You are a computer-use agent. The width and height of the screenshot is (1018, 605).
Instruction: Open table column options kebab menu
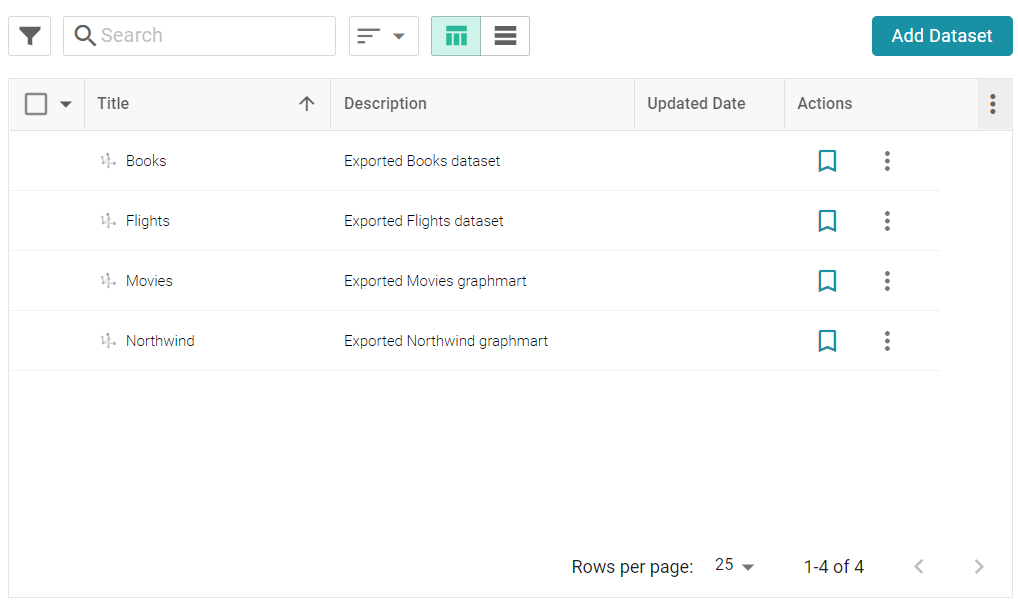(992, 104)
